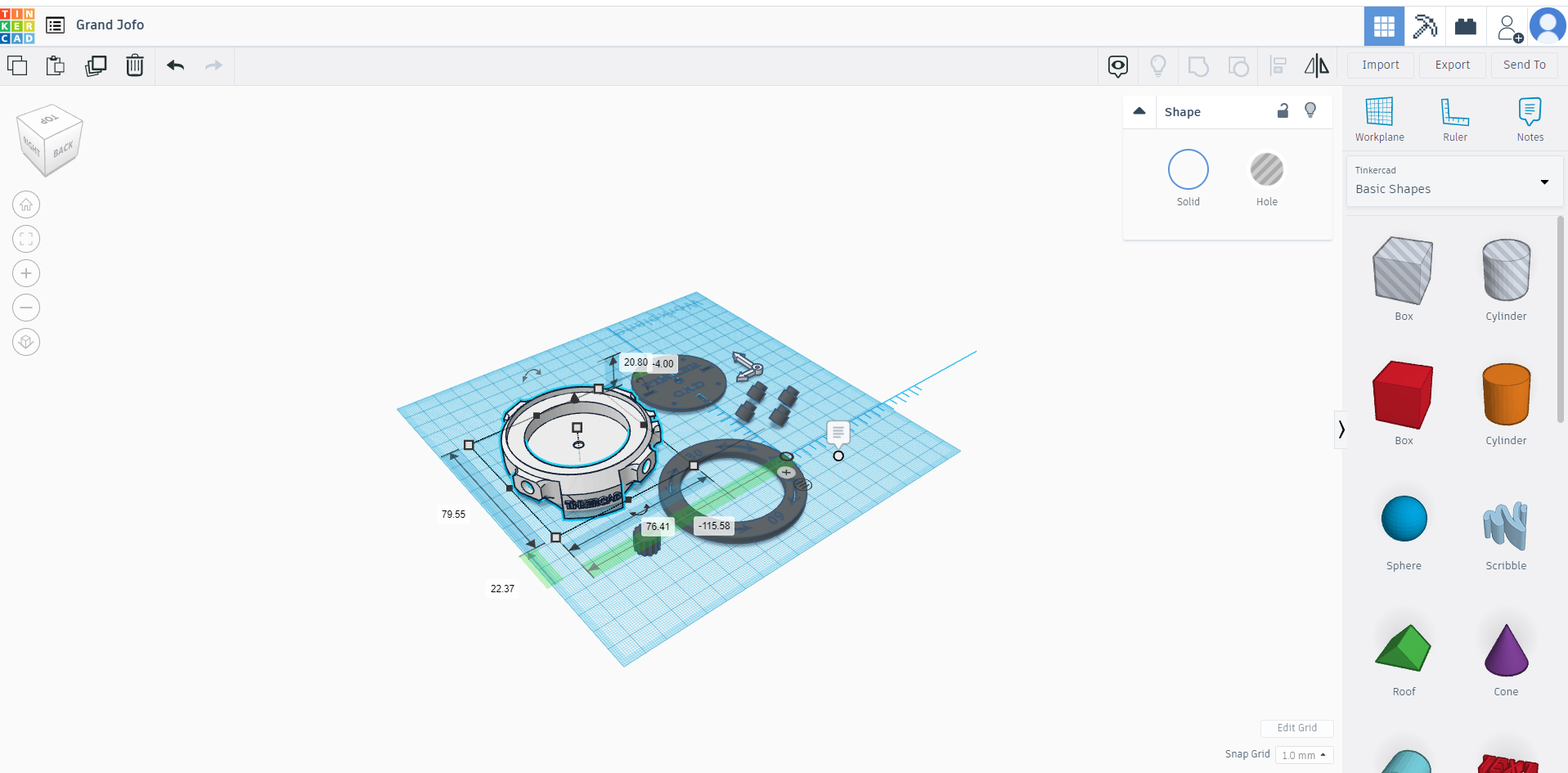
Task: Click the Ruler helper icon
Action: click(1455, 115)
